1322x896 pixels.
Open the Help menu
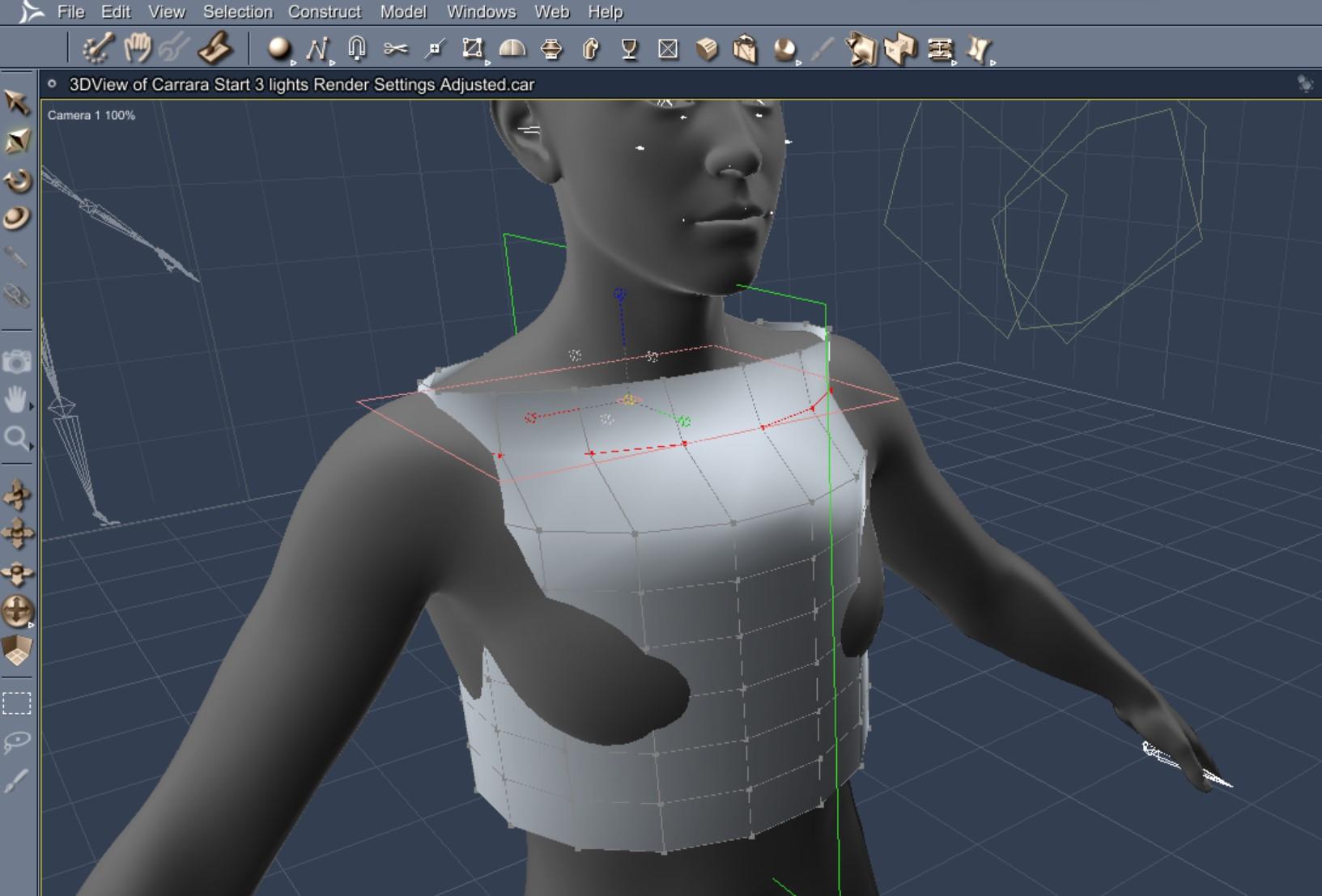pos(605,12)
